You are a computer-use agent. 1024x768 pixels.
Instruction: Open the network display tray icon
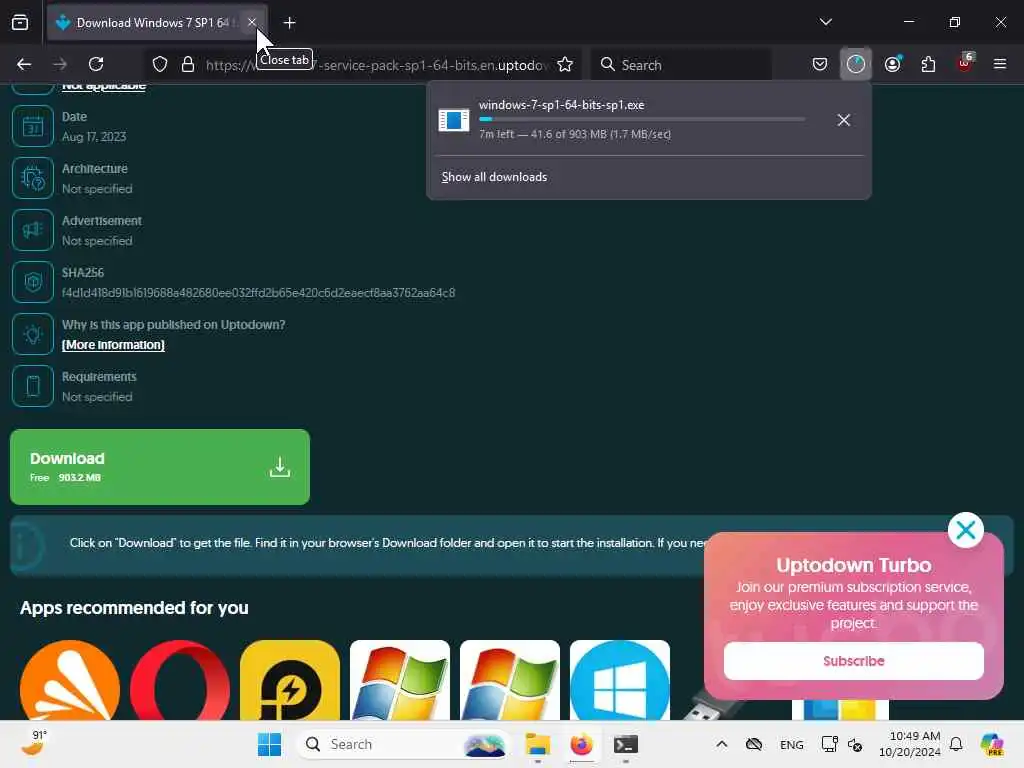(829, 744)
